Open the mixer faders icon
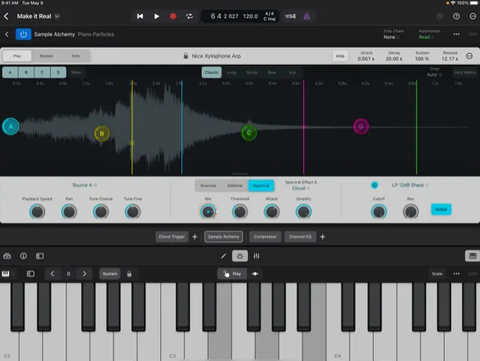 tap(256, 256)
